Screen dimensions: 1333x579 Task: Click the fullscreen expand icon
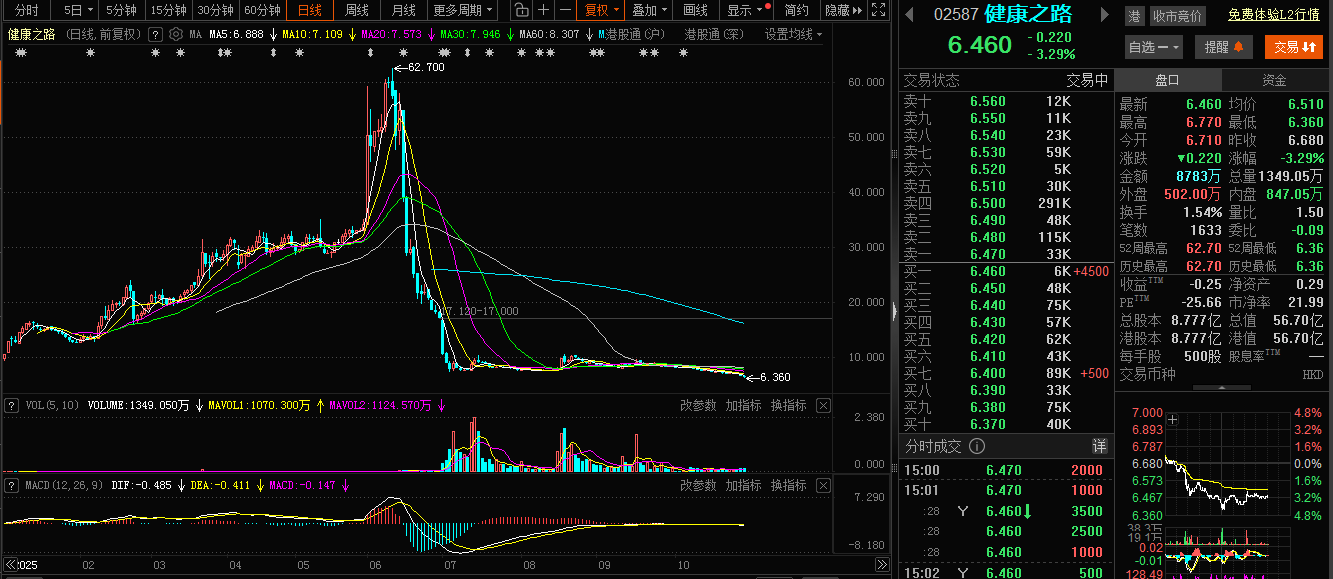click(x=877, y=10)
